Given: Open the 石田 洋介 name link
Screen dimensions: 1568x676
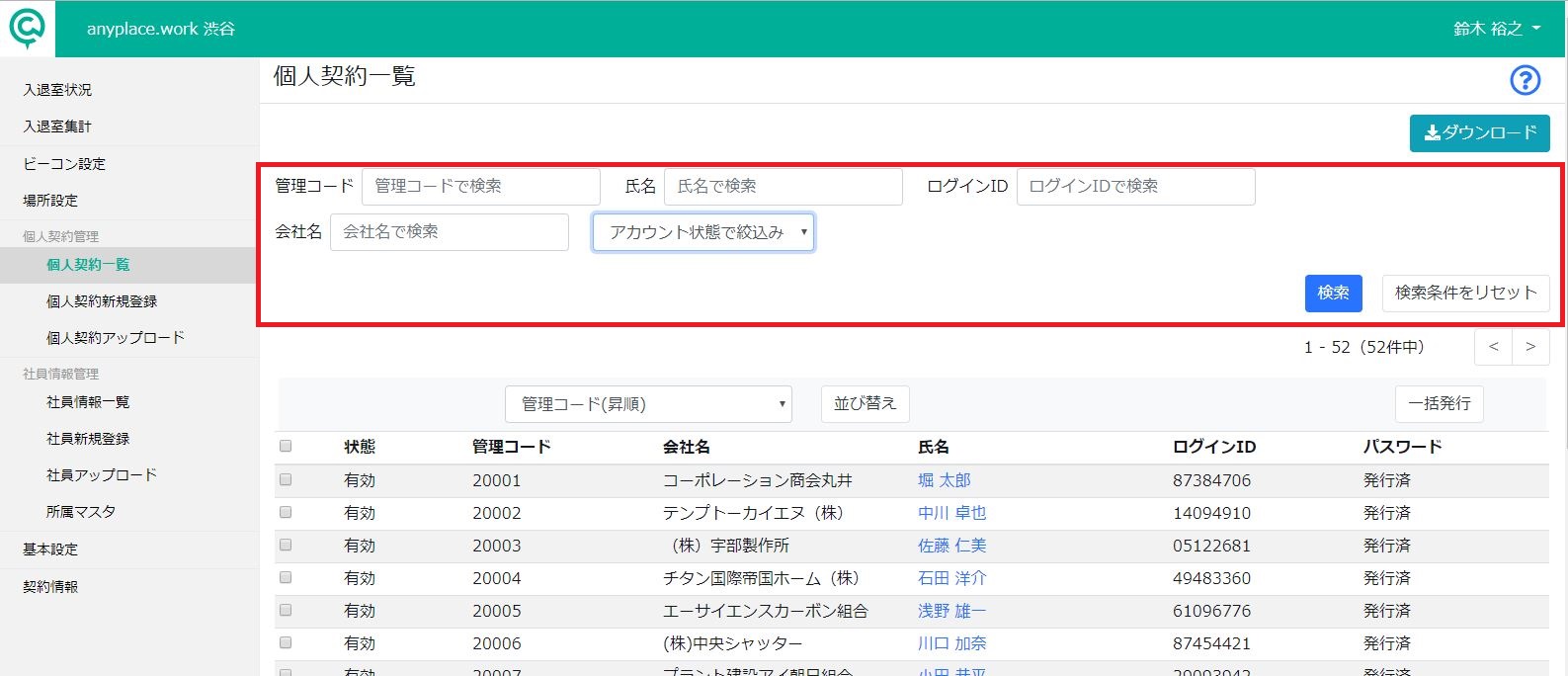Looking at the screenshot, I should tap(952, 578).
